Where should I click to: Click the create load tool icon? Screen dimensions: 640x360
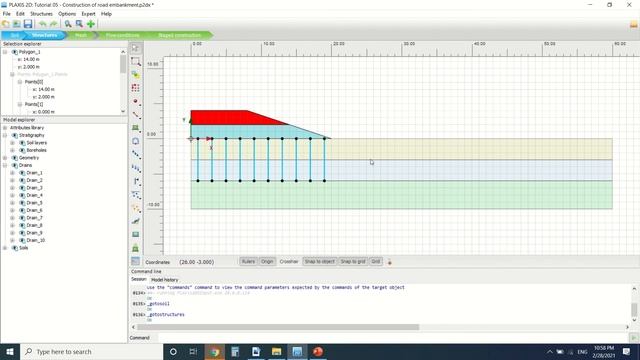(136, 154)
